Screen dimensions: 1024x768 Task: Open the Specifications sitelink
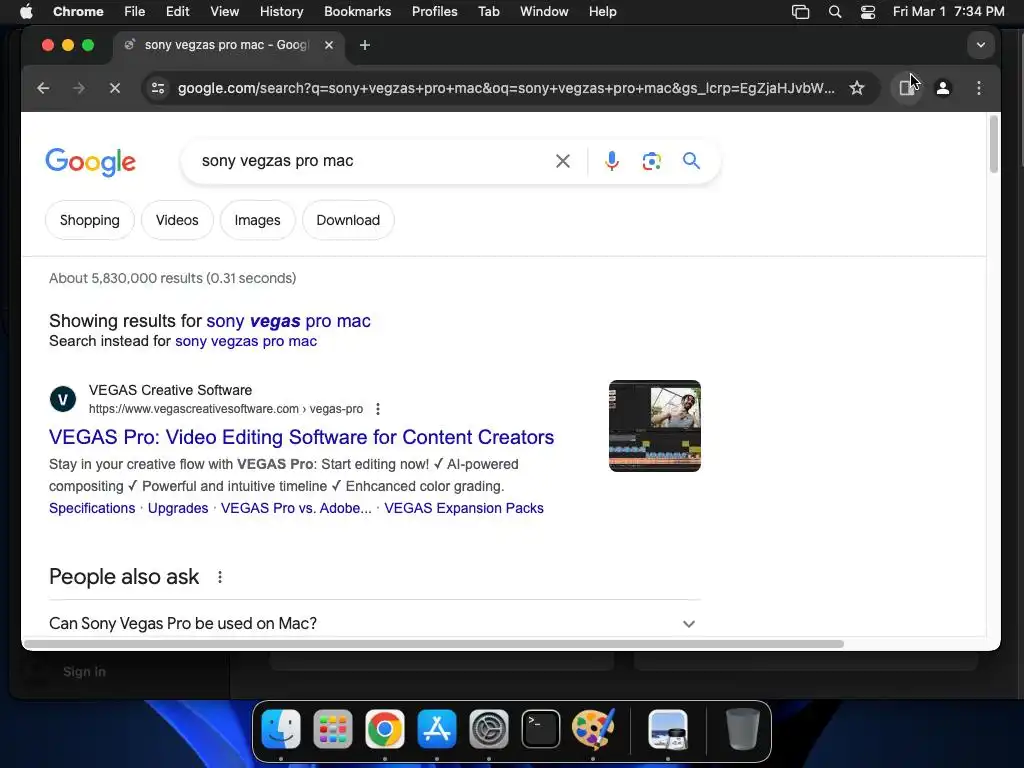pyautogui.click(x=92, y=508)
